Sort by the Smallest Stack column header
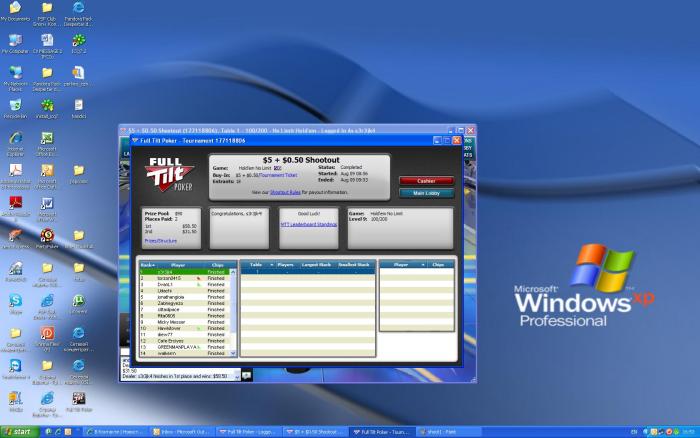The width and height of the screenshot is (700, 438). click(x=354, y=265)
